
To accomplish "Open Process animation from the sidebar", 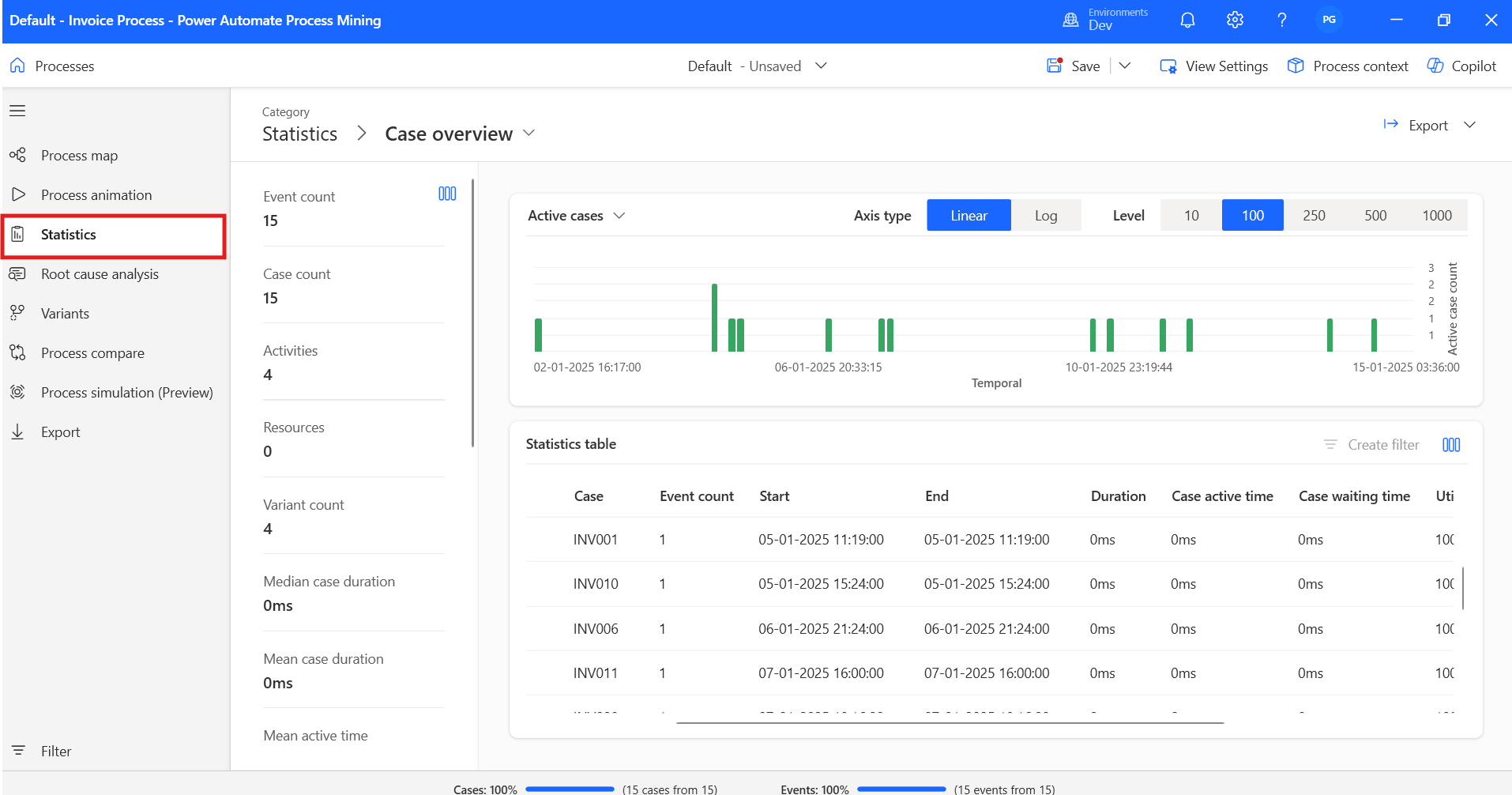I will pos(96,195).
